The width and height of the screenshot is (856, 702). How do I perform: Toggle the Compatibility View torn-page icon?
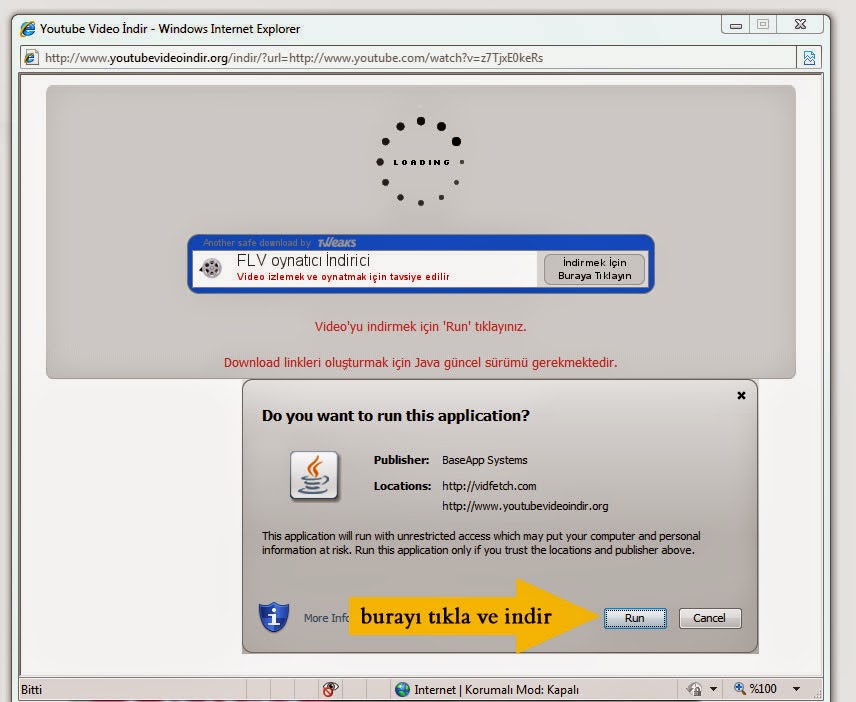[x=809, y=58]
